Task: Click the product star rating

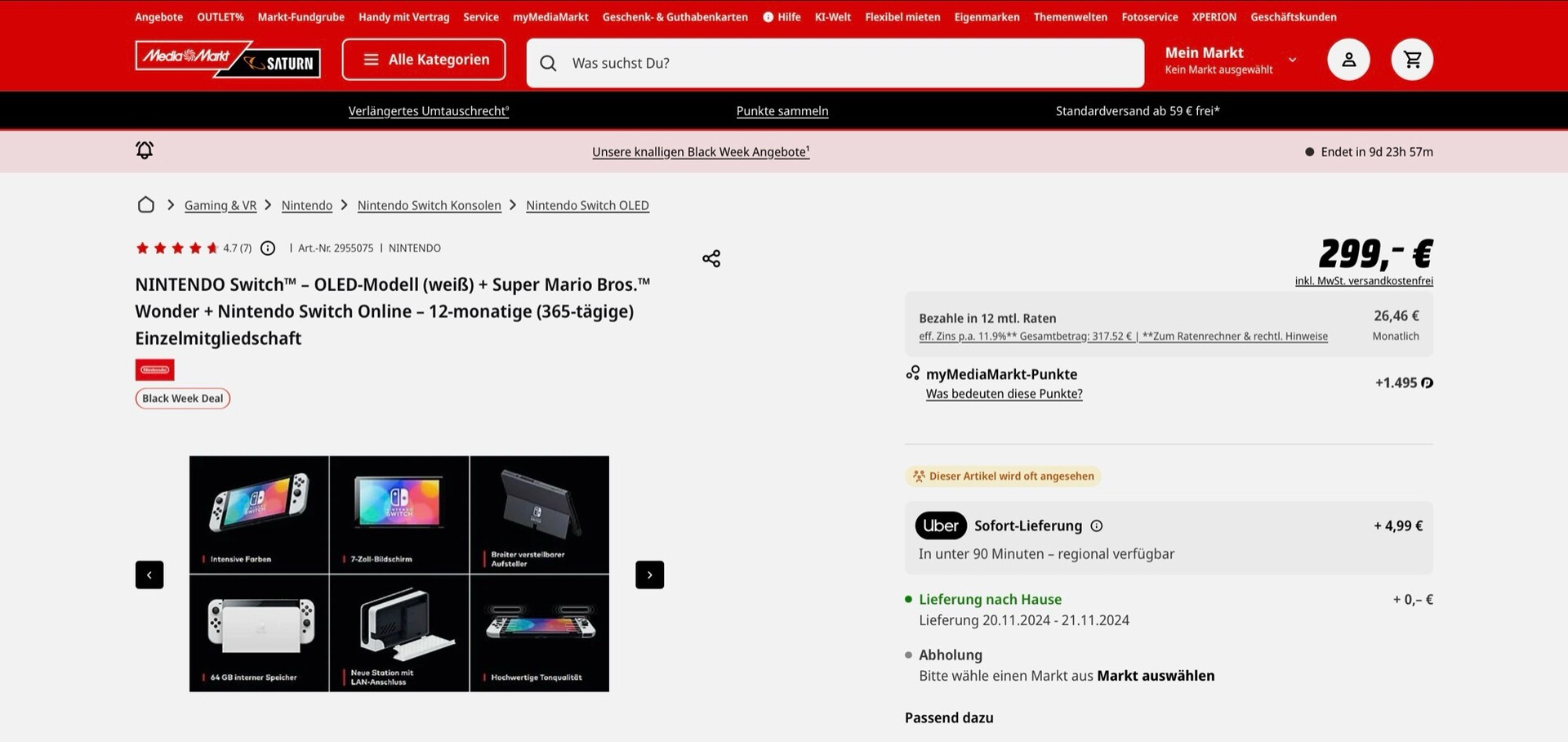Action: (176, 248)
